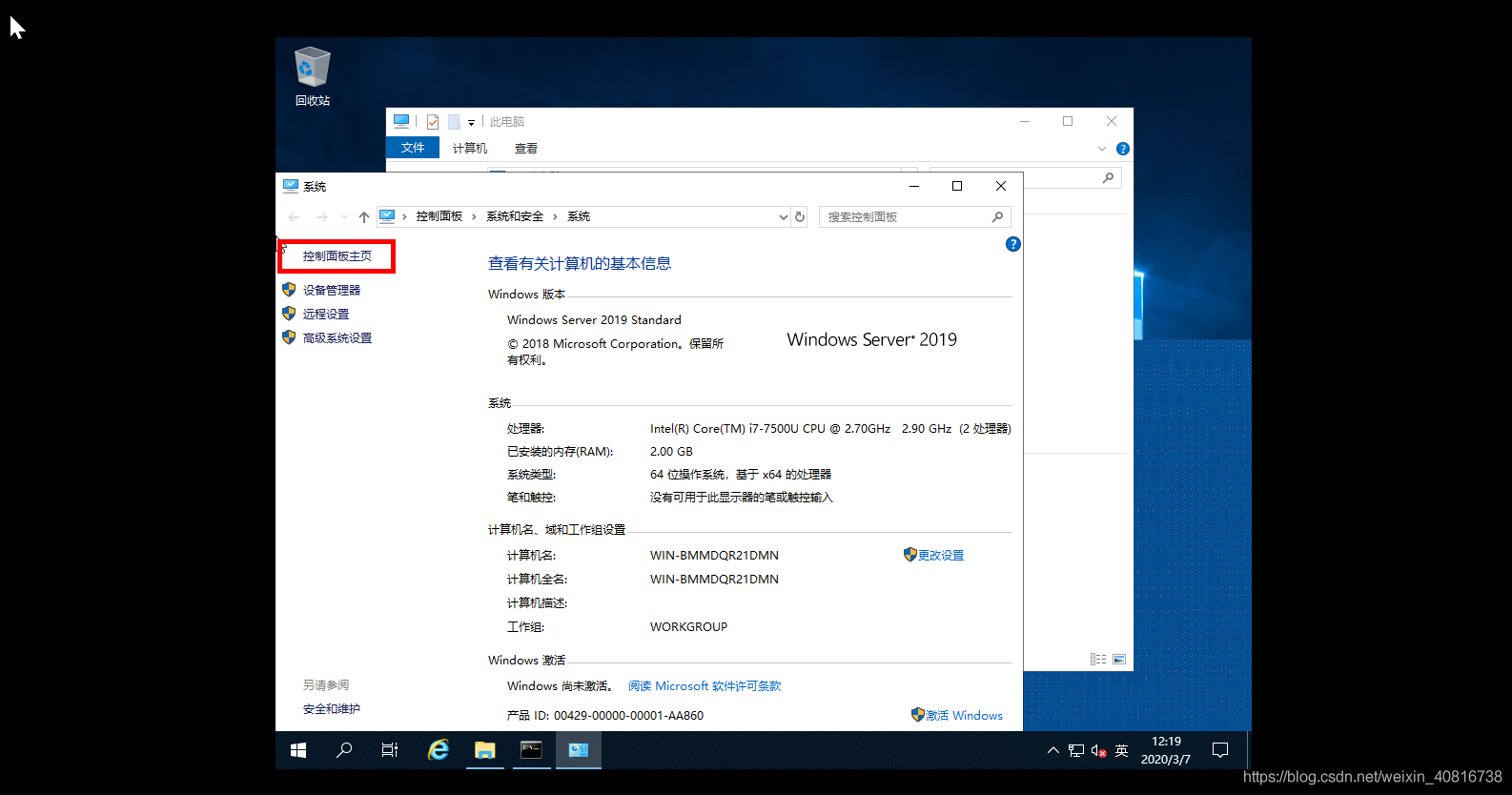
Task: Click the Windows Start button
Action: click(x=298, y=750)
